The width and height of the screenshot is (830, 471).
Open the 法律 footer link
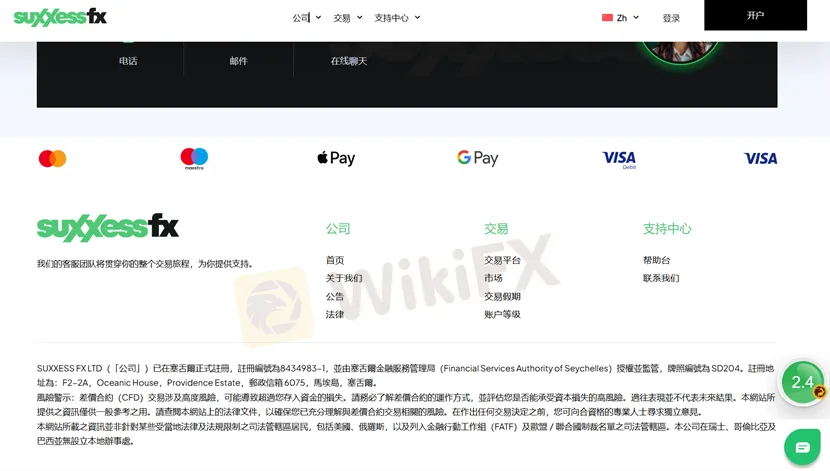[335, 314]
